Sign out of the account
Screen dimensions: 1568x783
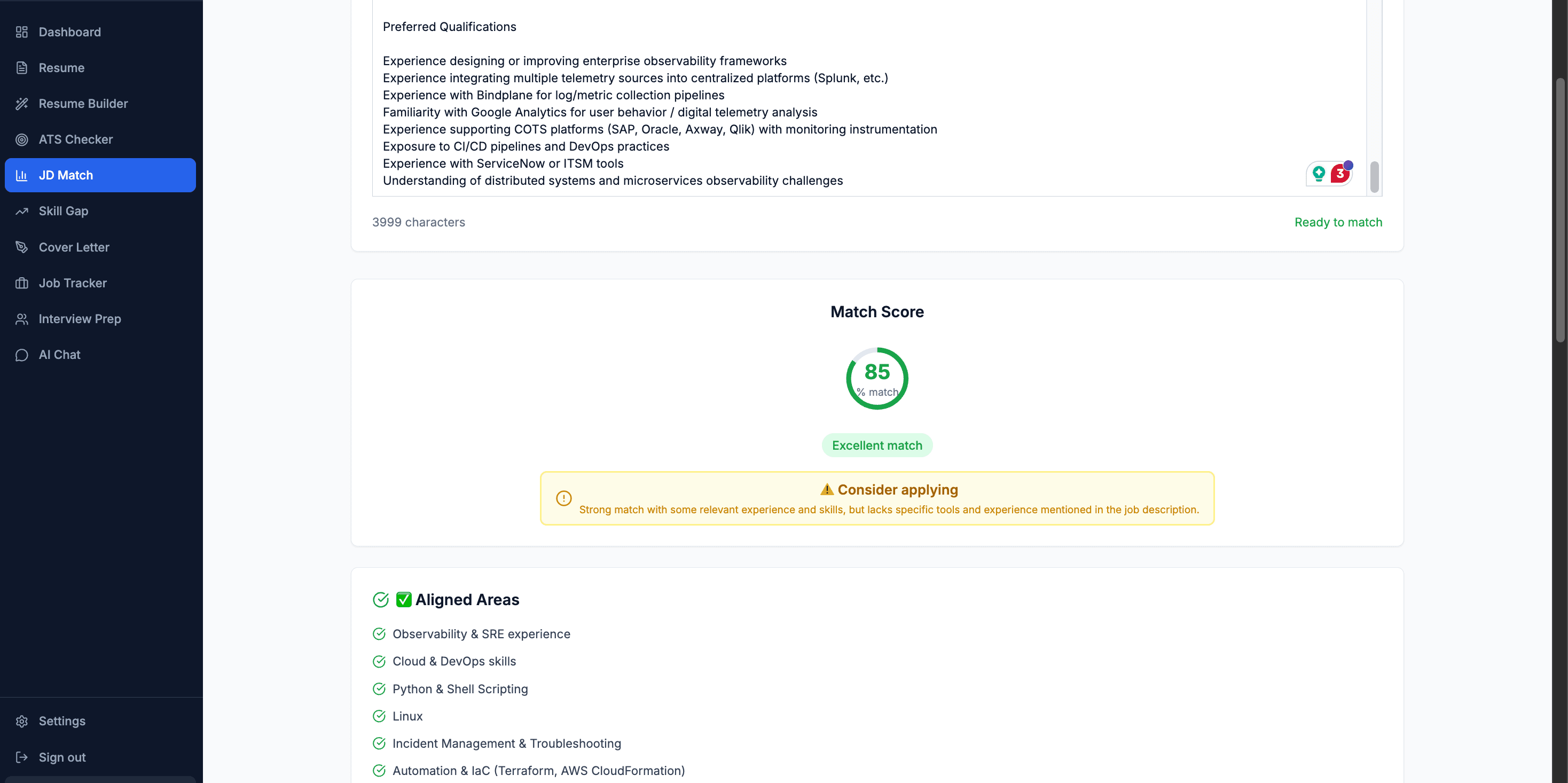coord(100,757)
